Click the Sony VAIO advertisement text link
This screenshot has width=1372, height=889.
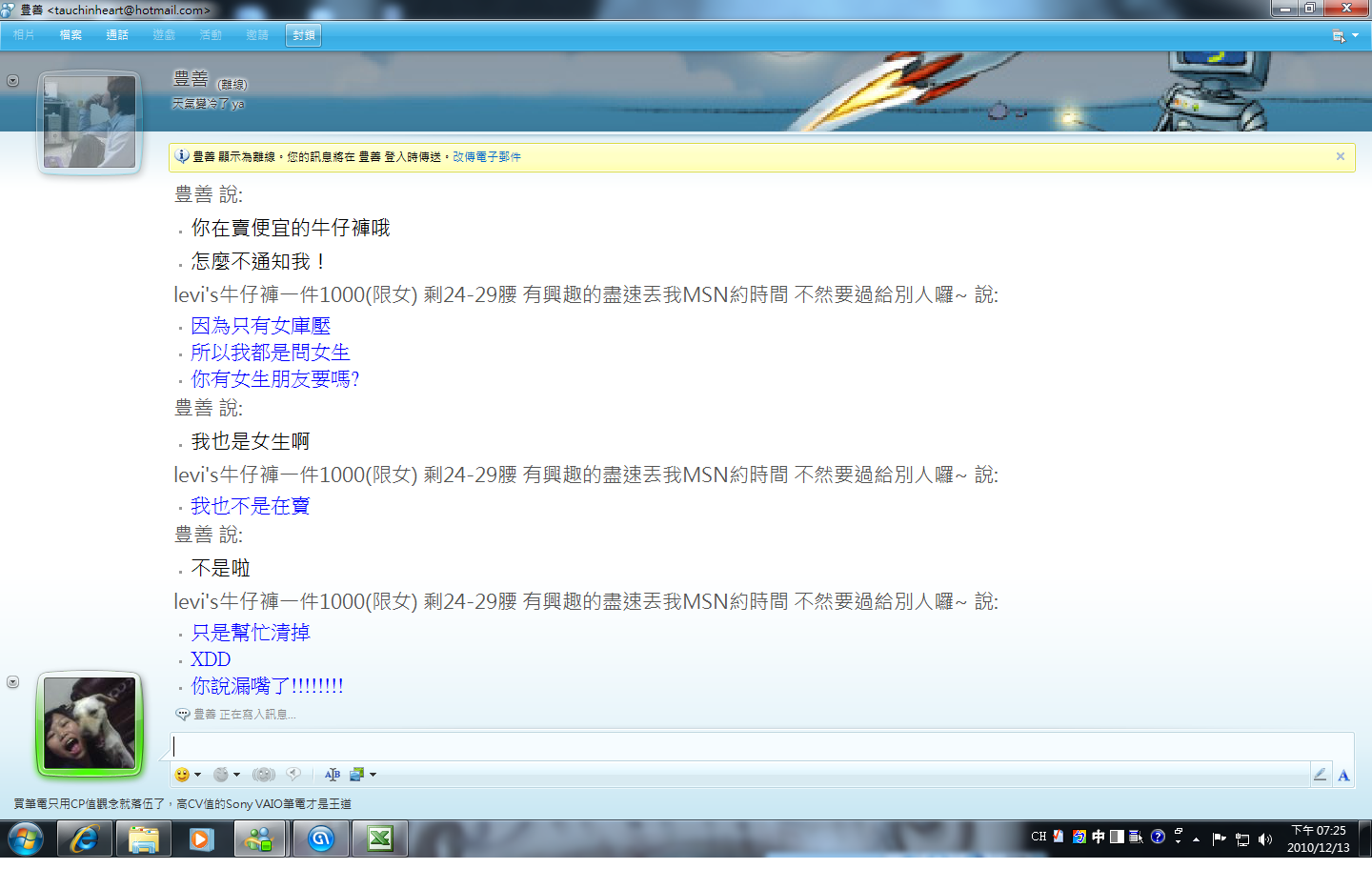182,804
